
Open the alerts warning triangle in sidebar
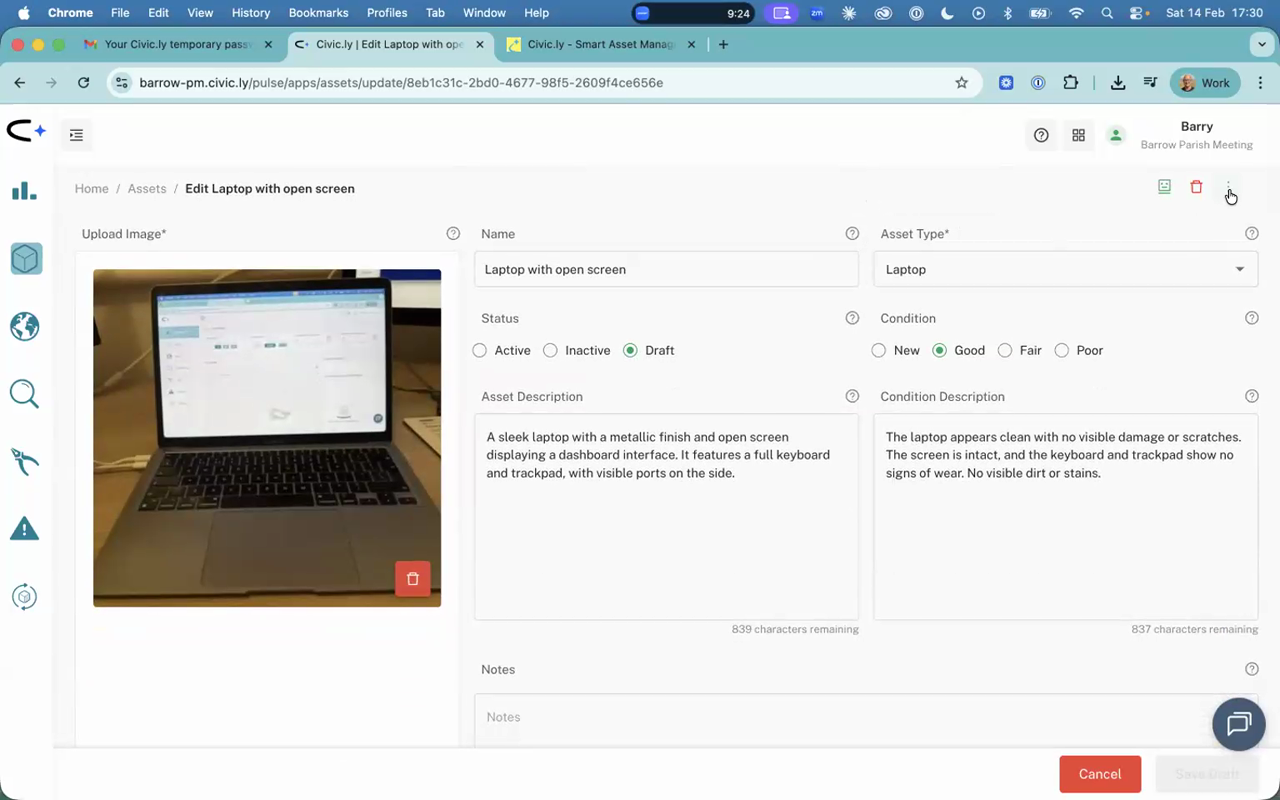click(24, 528)
